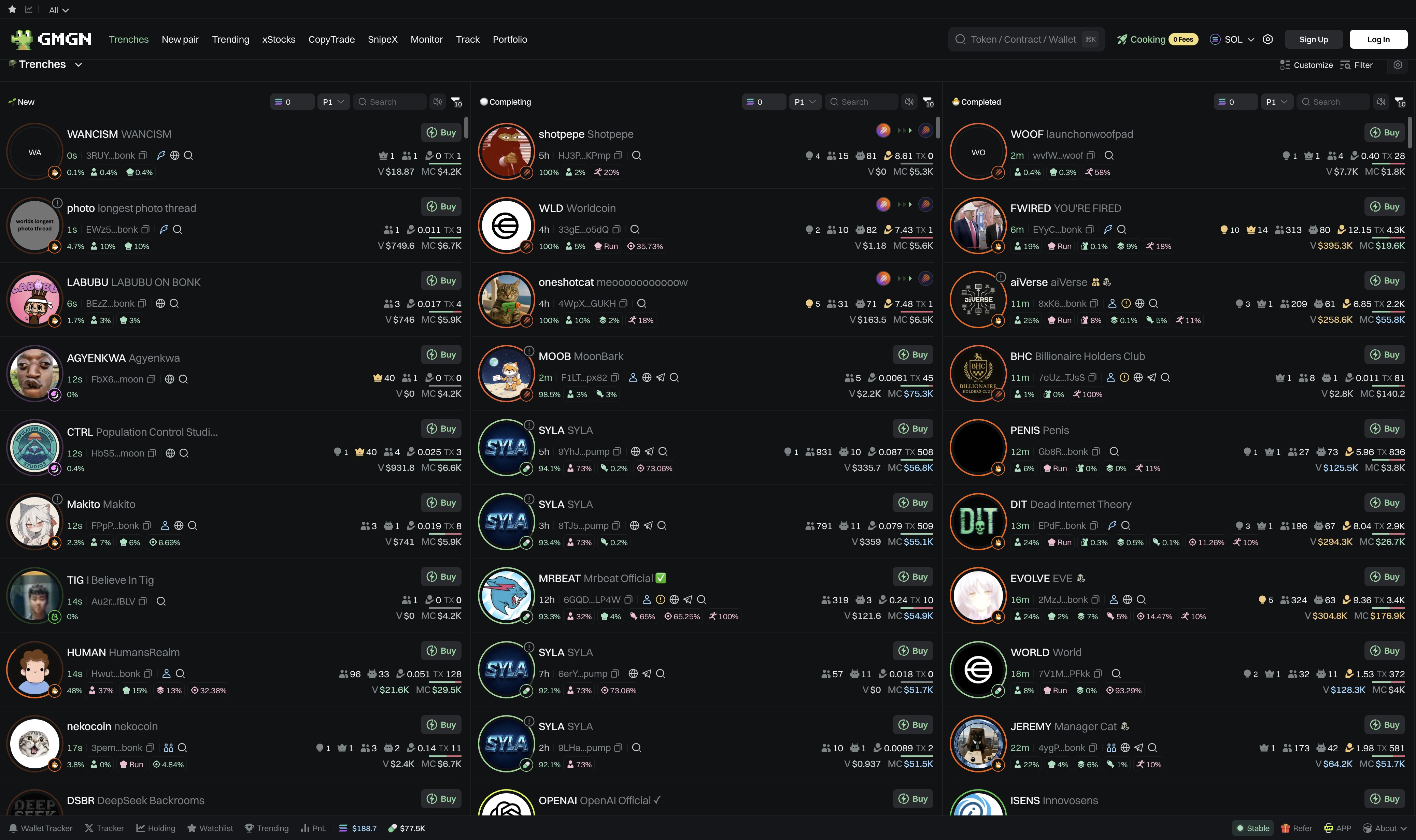Focus the Token / Contract / Wallet search field
Image resolution: width=1416 pixels, height=840 pixels.
point(1026,40)
